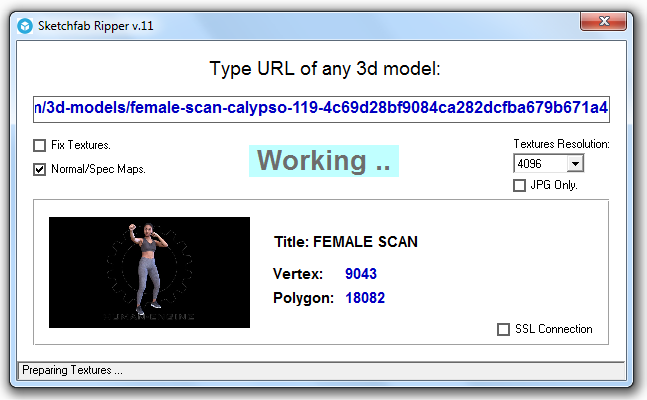The height and width of the screenshot is (400, 647).
Task: Click the model URL input field
Action: pos(323,108)
